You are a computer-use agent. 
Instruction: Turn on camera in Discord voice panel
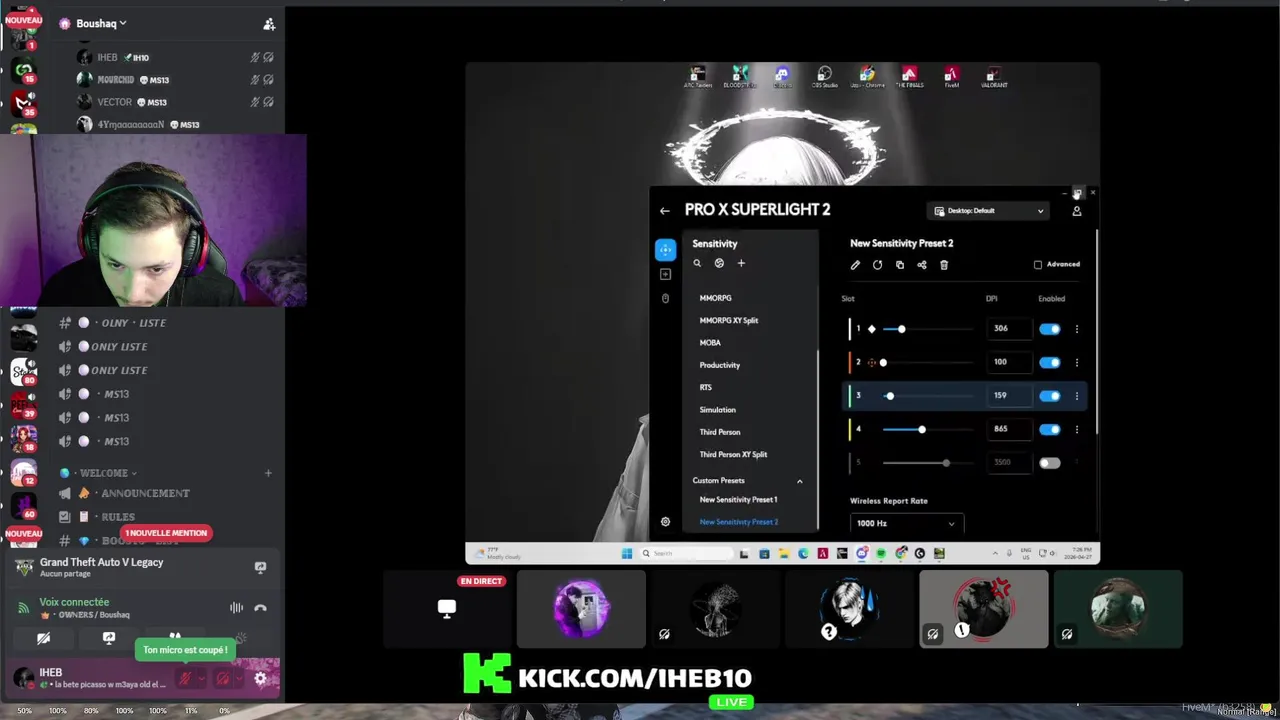43,638
